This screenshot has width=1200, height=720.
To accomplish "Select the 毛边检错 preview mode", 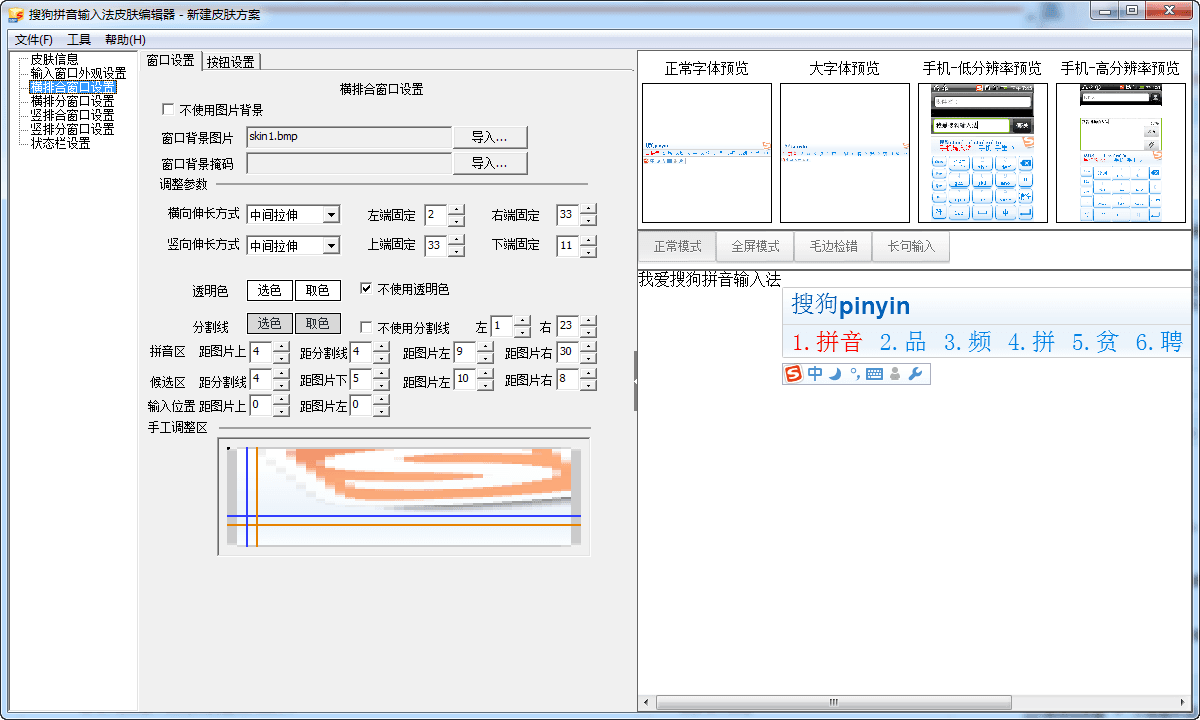I will tap(834, 247).
